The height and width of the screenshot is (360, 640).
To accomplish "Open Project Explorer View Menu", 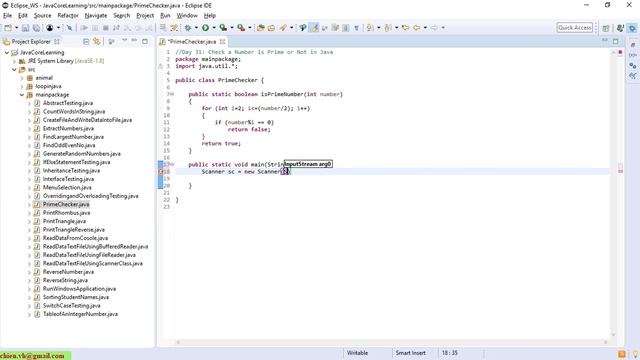I will pos(124,41).
